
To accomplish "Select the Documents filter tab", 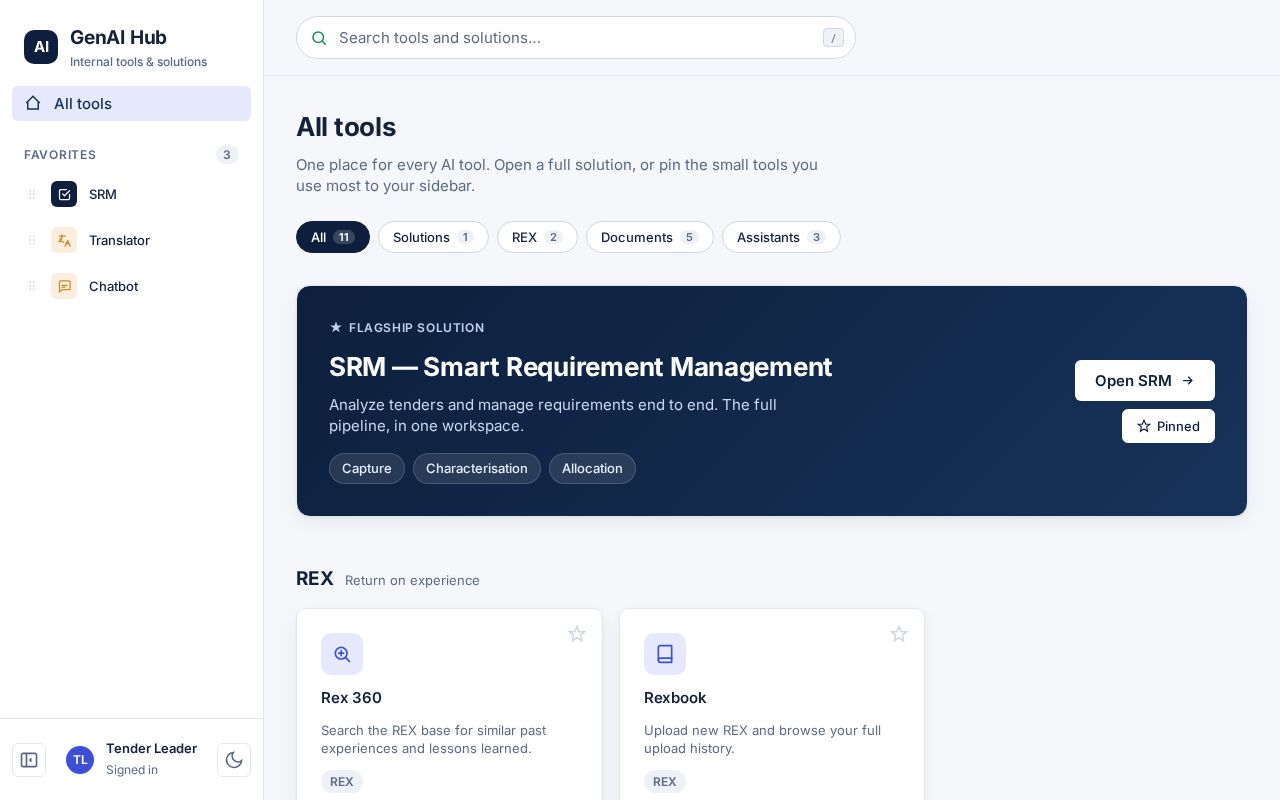I will point(650,237).
